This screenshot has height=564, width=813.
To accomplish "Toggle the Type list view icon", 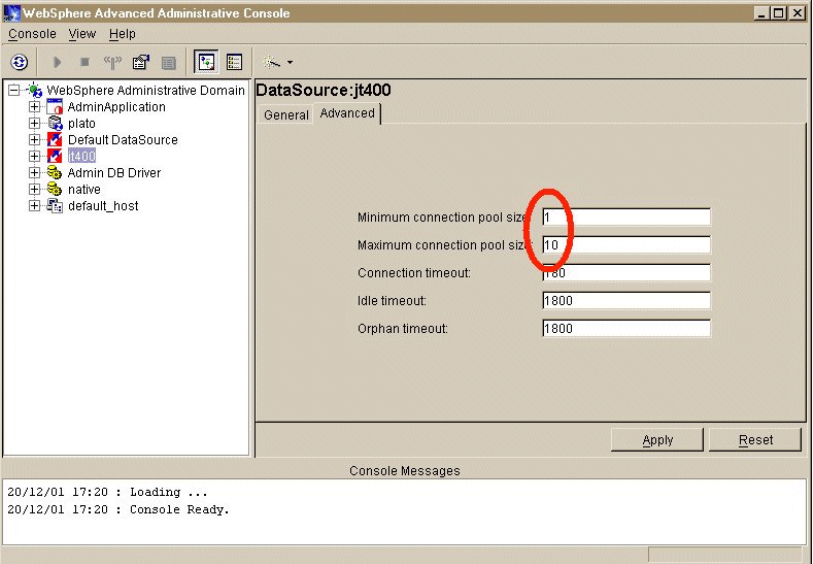I will (234, 62).
